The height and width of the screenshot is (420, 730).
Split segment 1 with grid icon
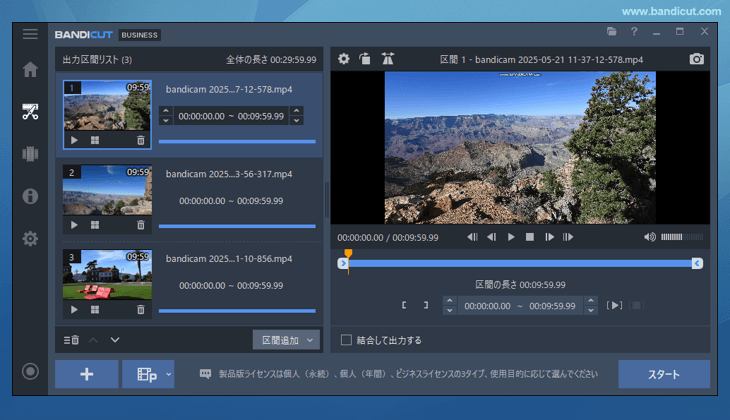tap(95, 140)
